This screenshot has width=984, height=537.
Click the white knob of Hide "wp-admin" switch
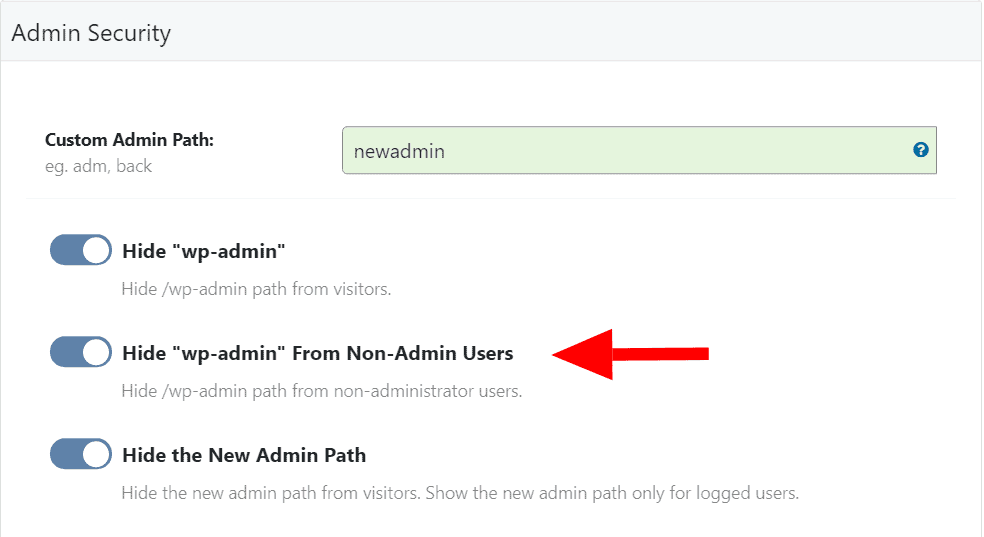click(96, 251)
